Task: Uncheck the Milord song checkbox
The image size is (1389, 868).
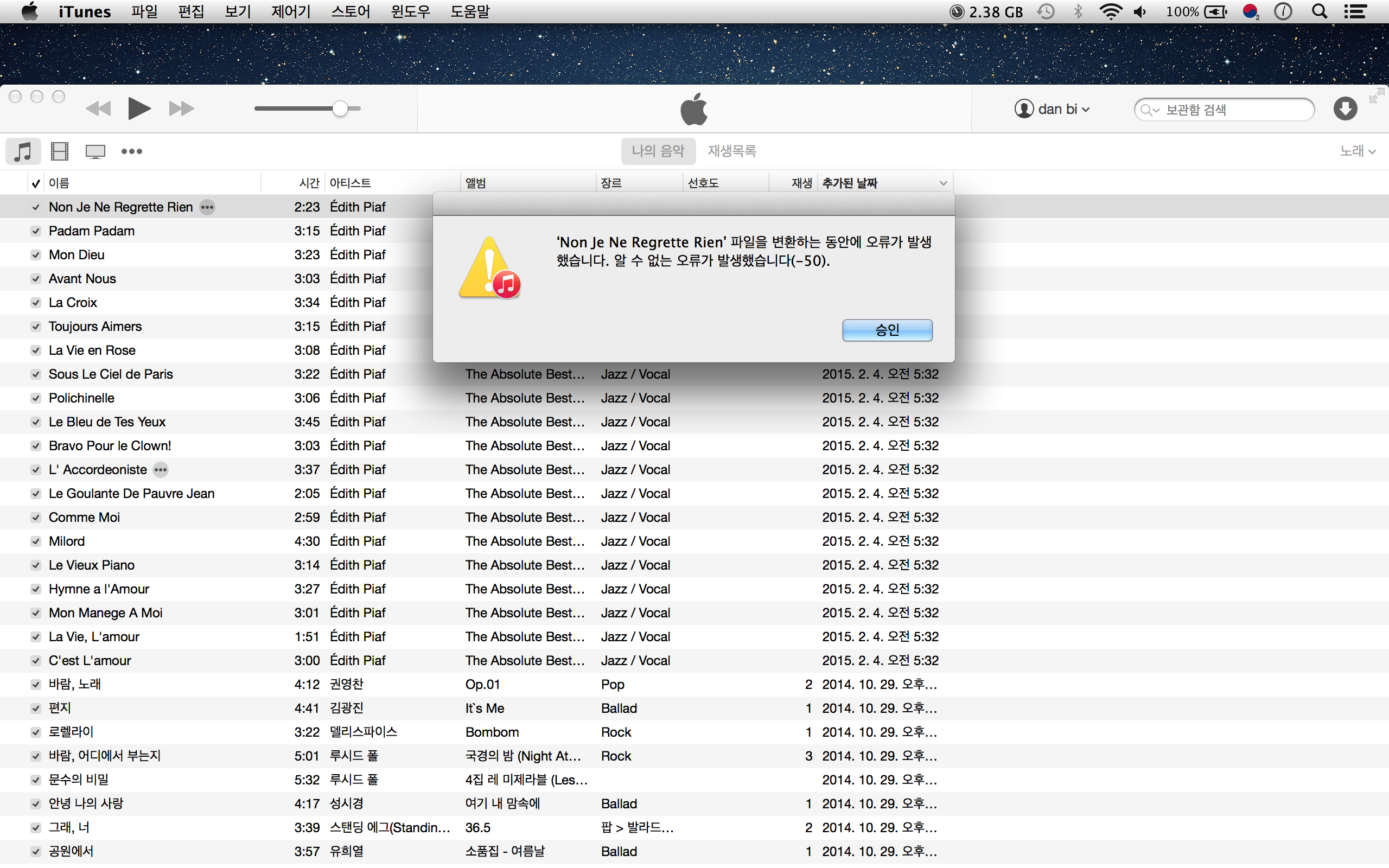Action: click(x=36, y=541)
